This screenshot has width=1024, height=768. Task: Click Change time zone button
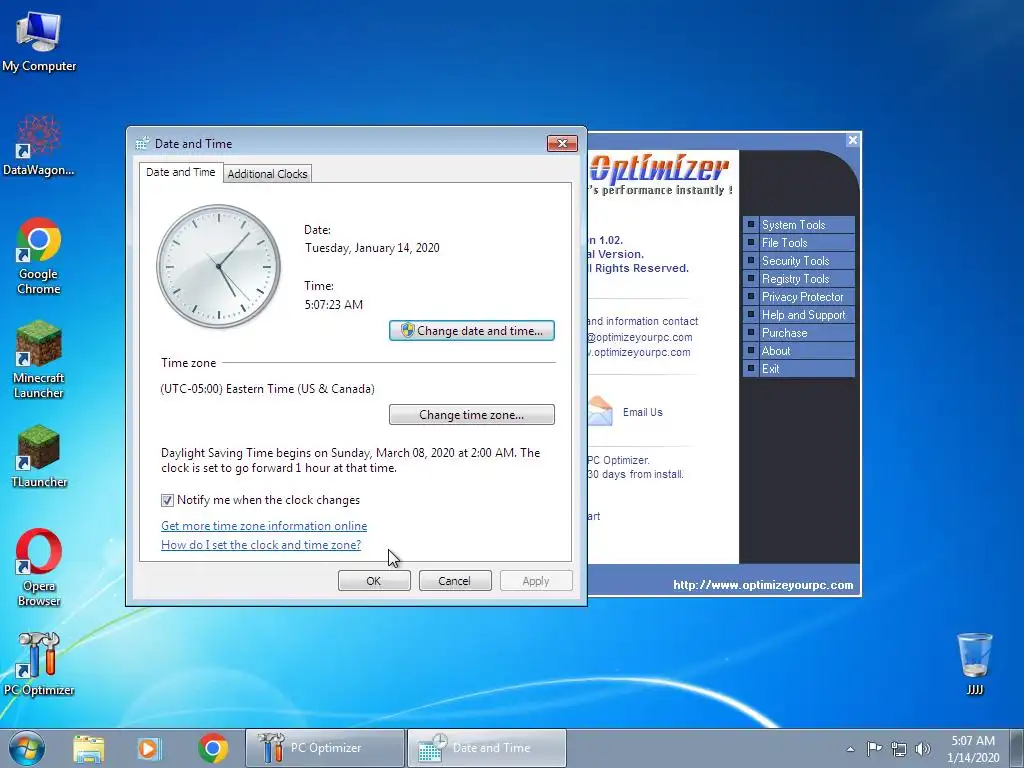(x=472, y=415)
